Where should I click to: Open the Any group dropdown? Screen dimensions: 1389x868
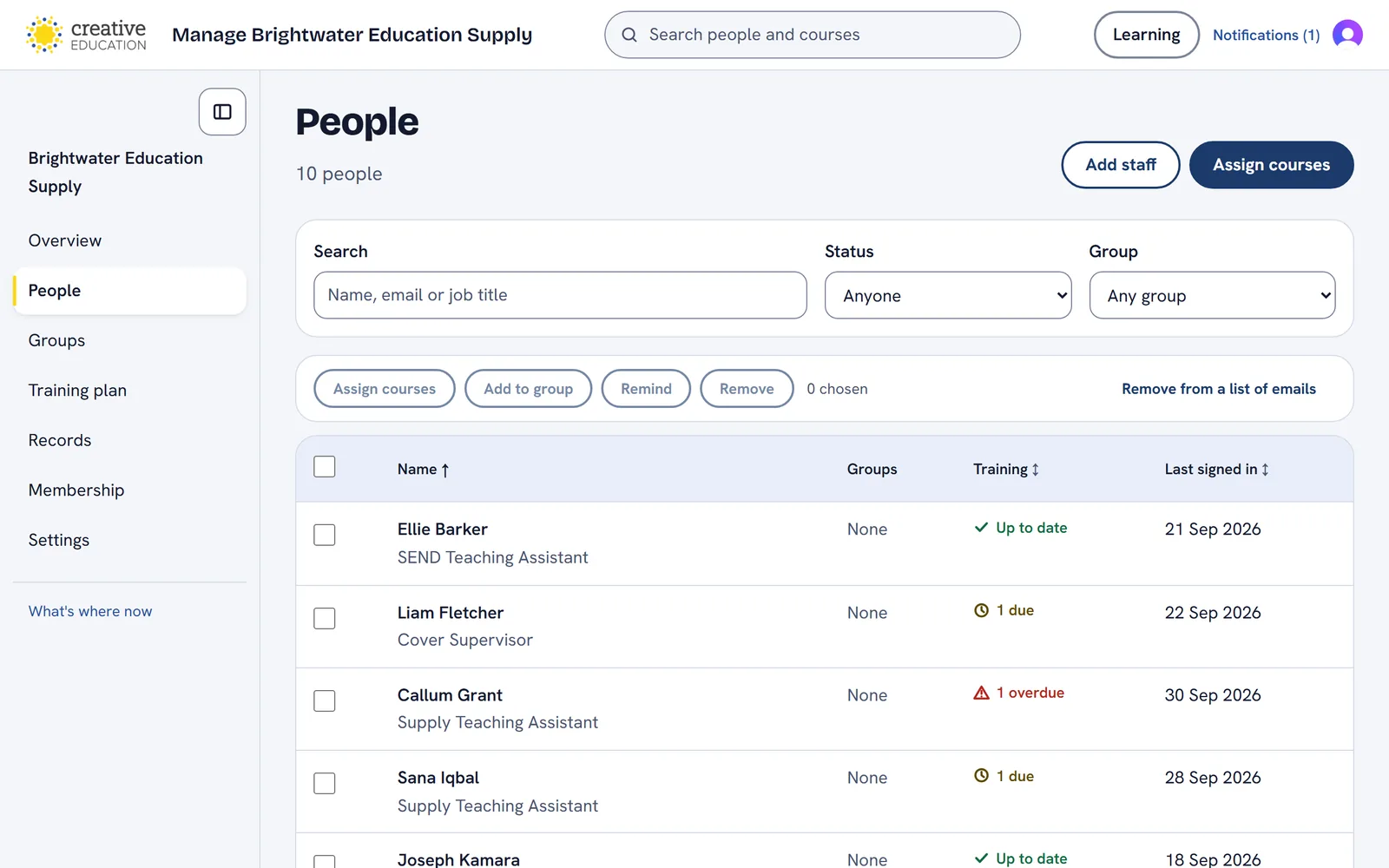[x=1212, y=295]
